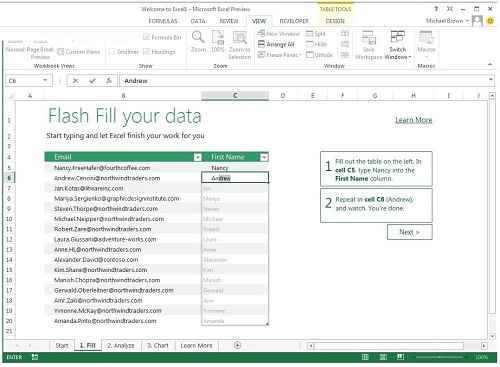Viewport: 500px width, 367px height.
Task: Click the Zoom magnifier icon
Action: point(198,37)
